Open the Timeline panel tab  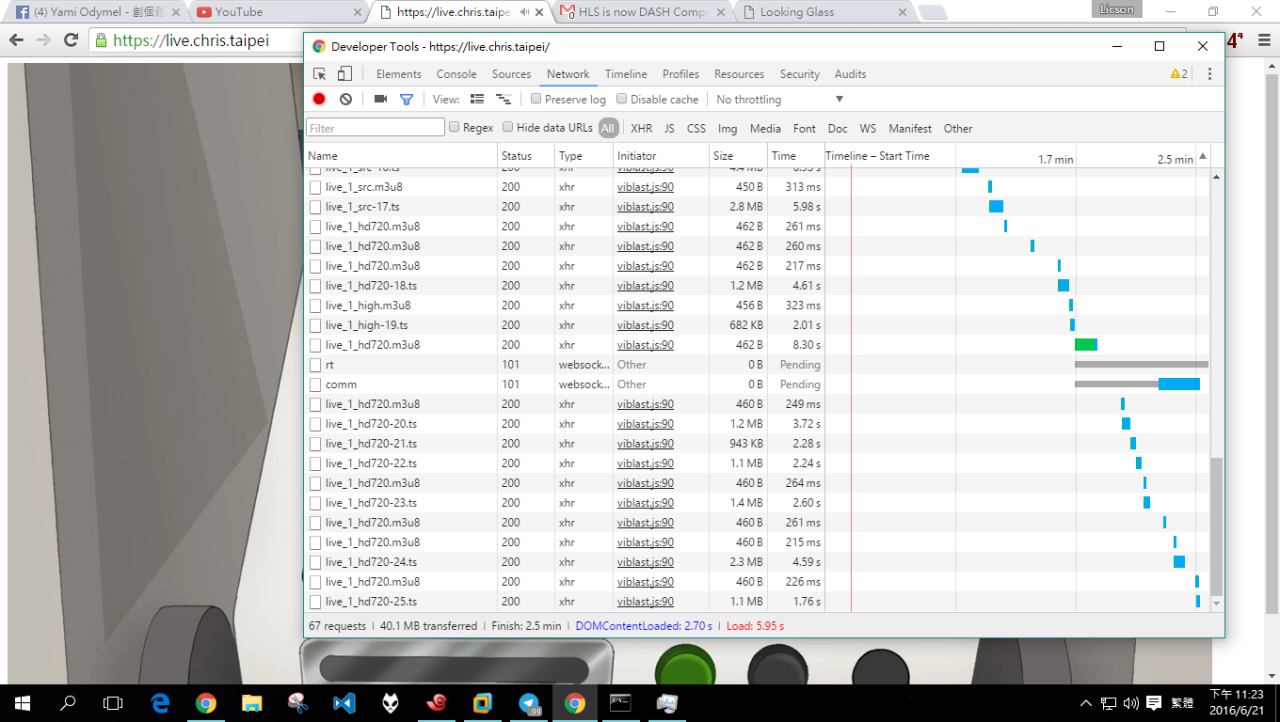click(x=625, y=74)
